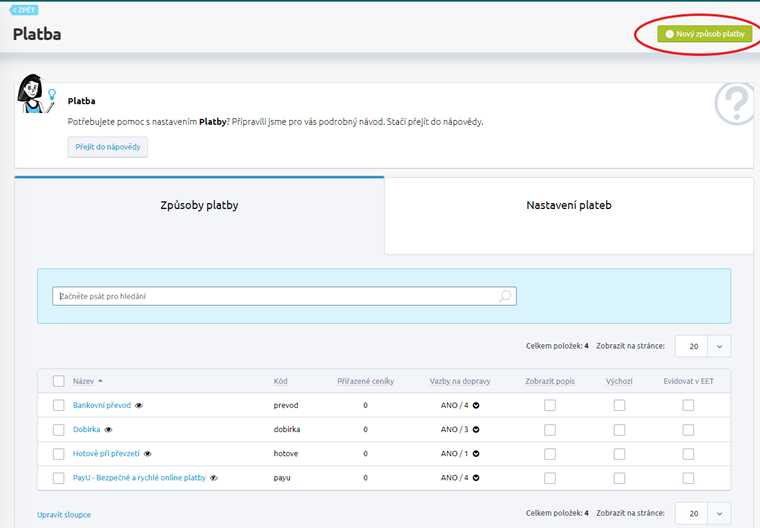Click the Nový způsob platby button
The height and width of the screenshot is (528, 760).
tap(705, 34)
